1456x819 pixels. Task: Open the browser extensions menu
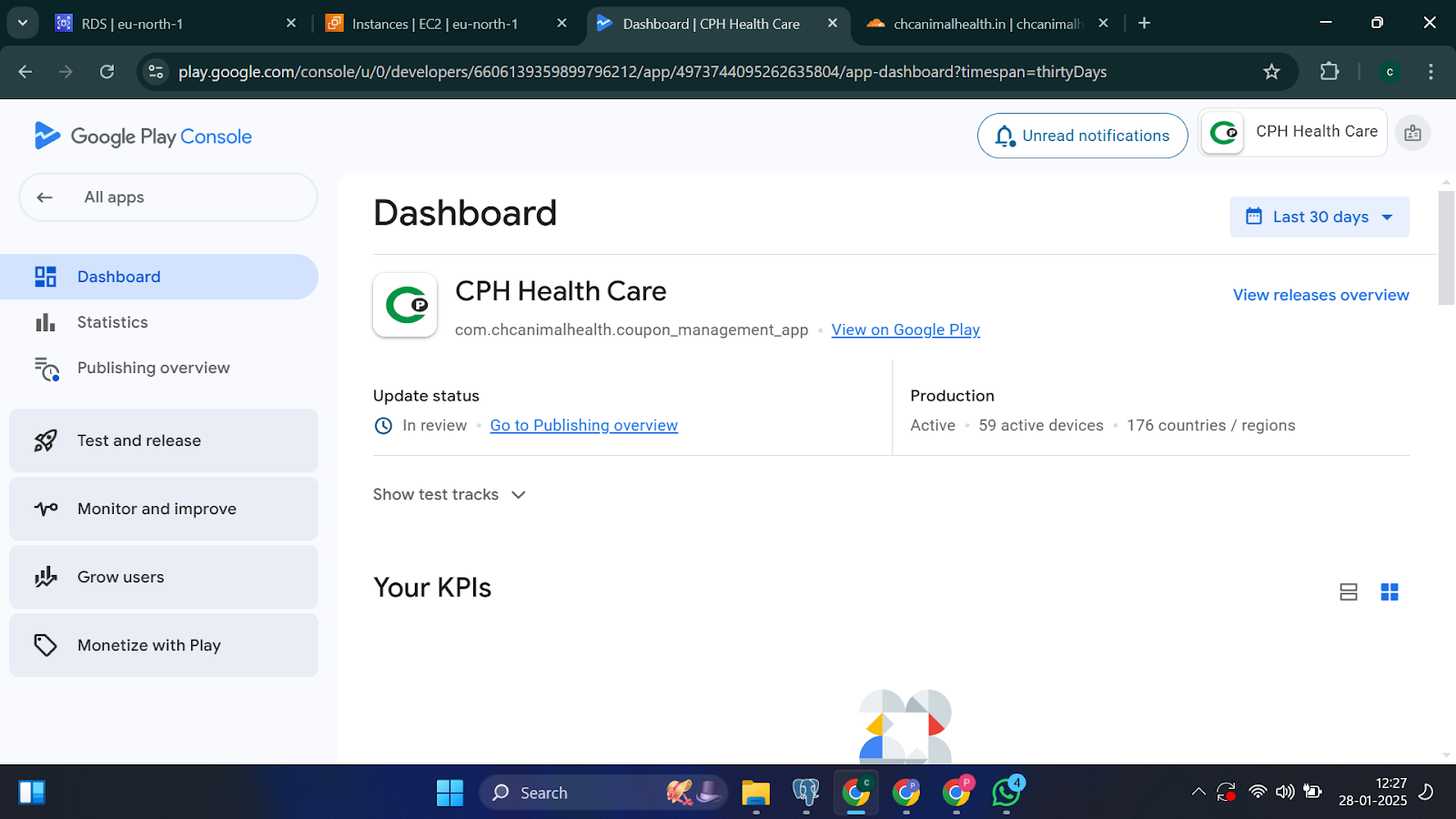click(1330, 72)
